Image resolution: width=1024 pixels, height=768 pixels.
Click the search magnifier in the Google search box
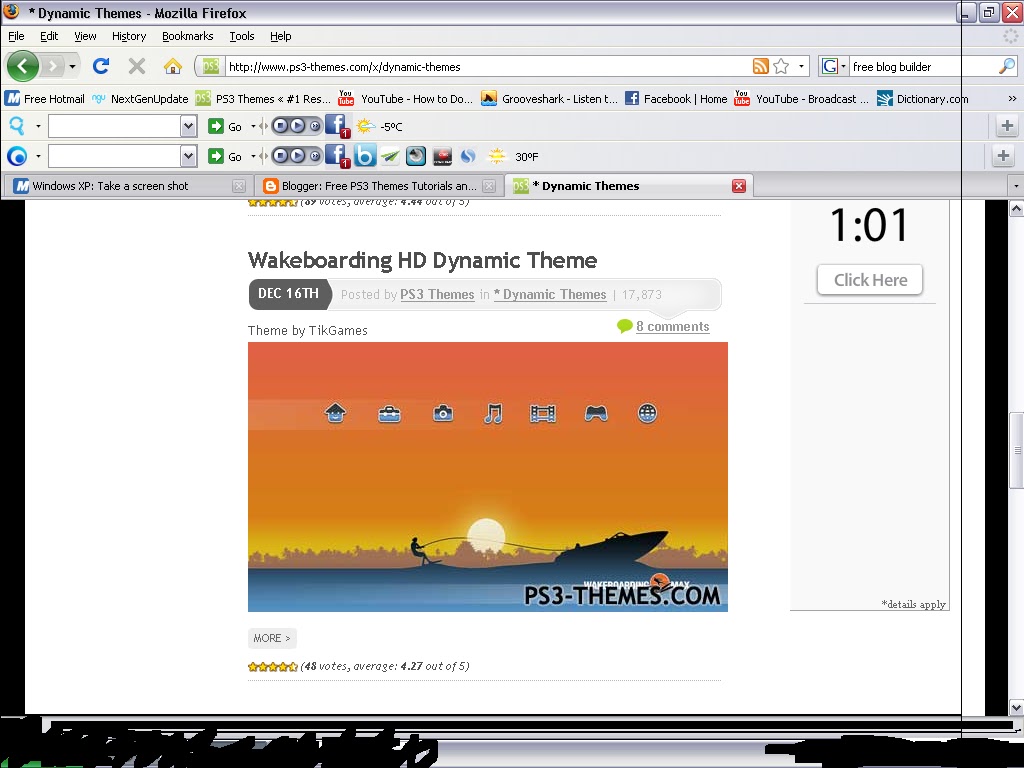pos(1007,66)
